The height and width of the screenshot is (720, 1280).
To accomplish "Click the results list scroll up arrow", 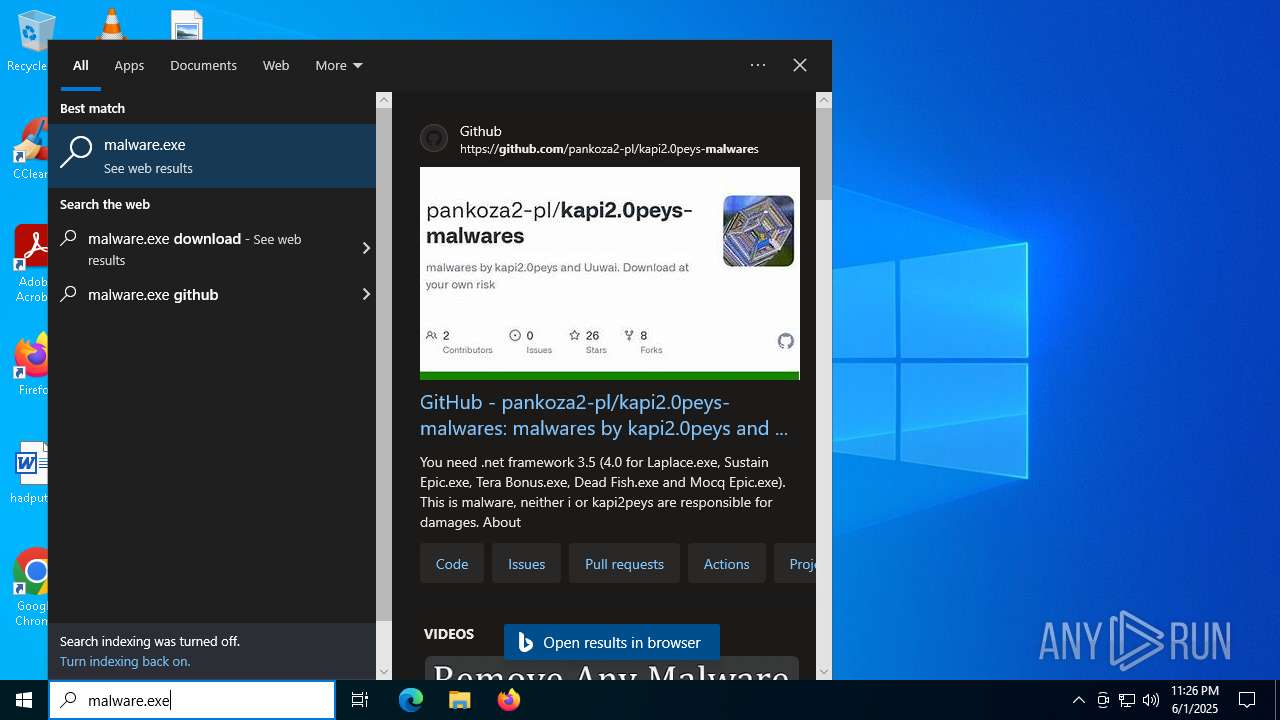I will [x=384, y=100].
